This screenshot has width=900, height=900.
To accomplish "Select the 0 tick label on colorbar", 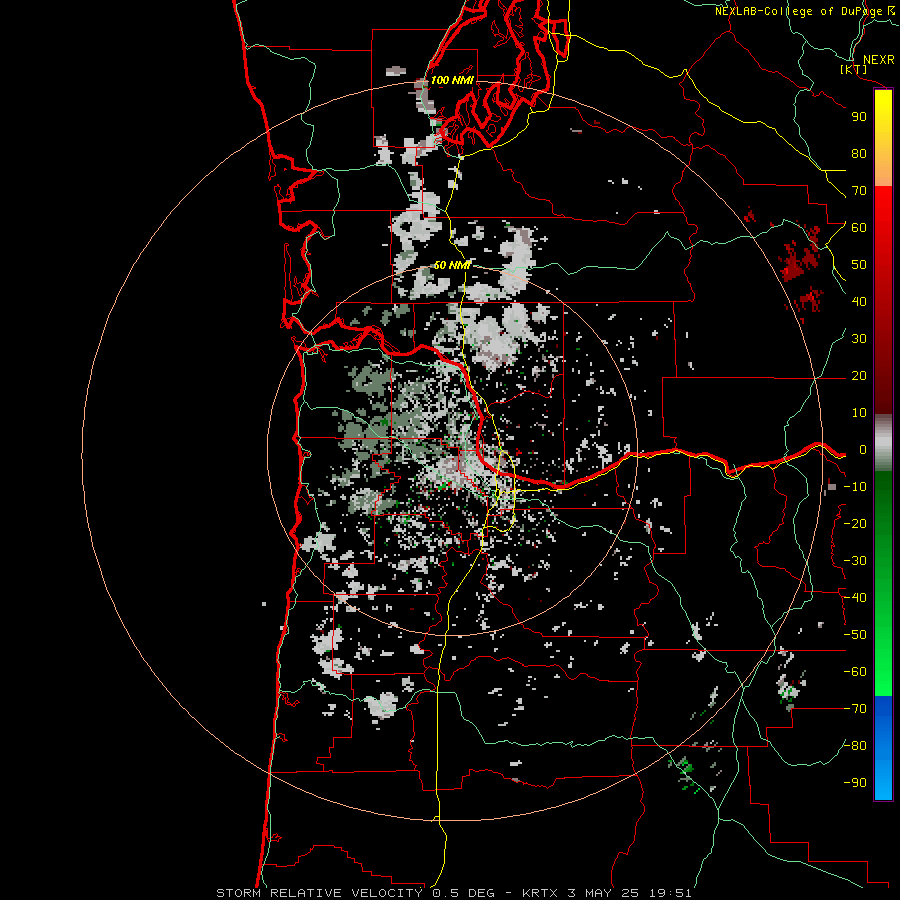I will tap(863, 450).
